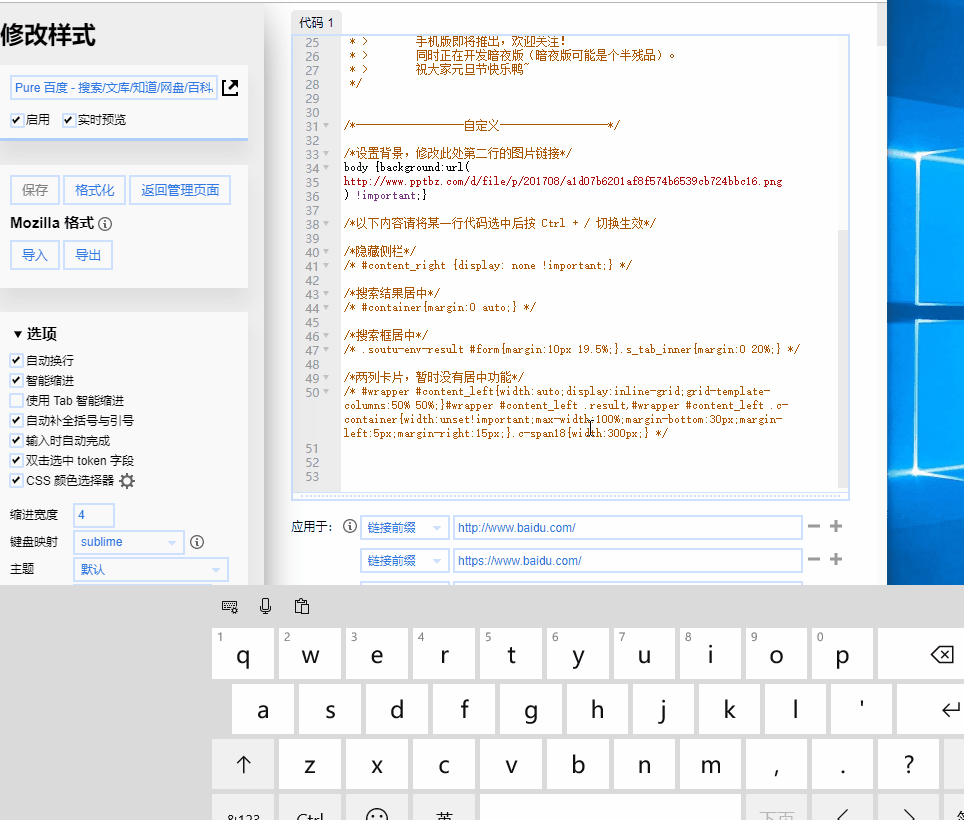
Task: Remove the http://www.baidu.com/ rule with minus
Action: [814, 527]
